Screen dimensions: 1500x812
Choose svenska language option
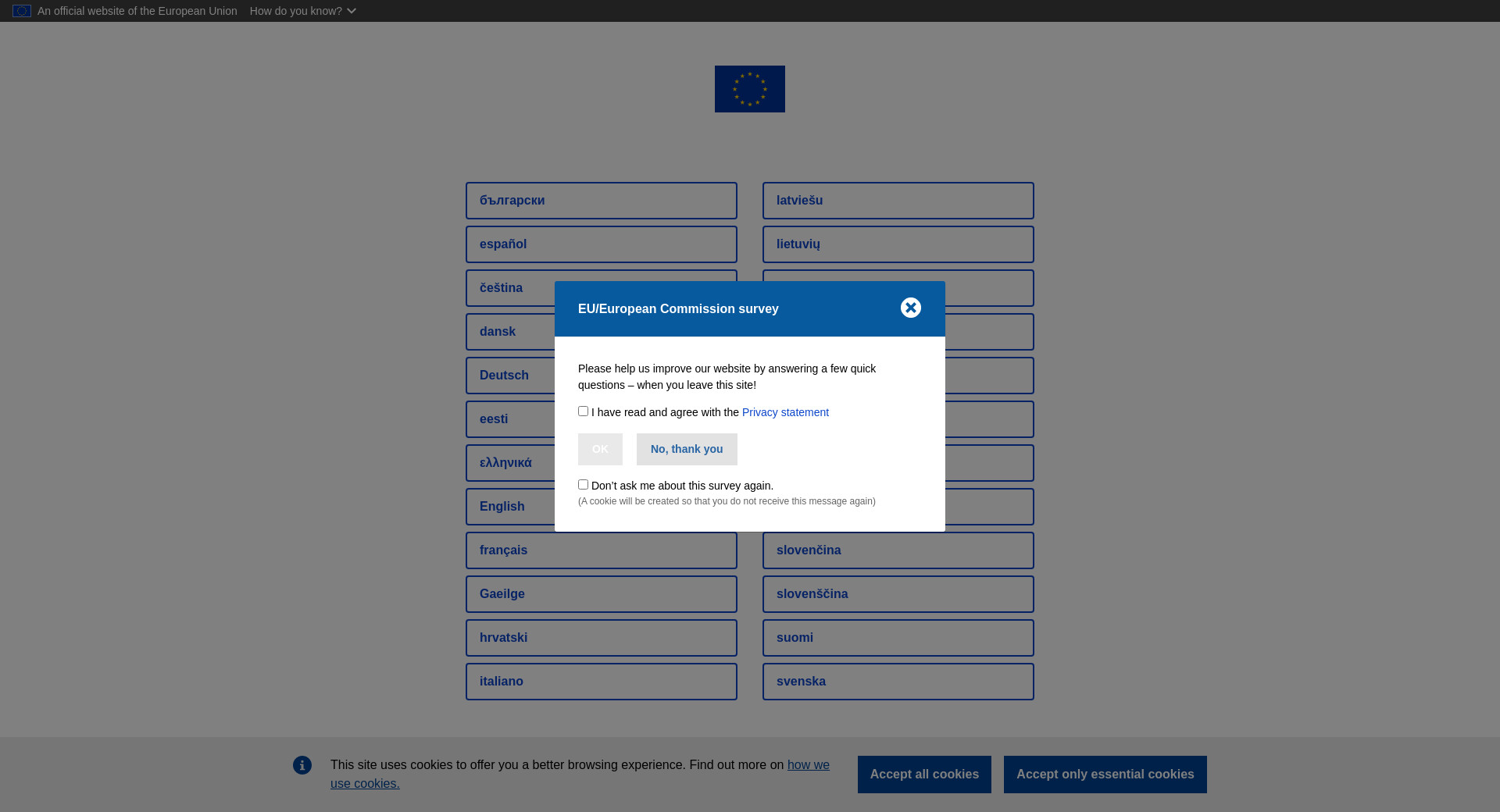coord(898,682)
